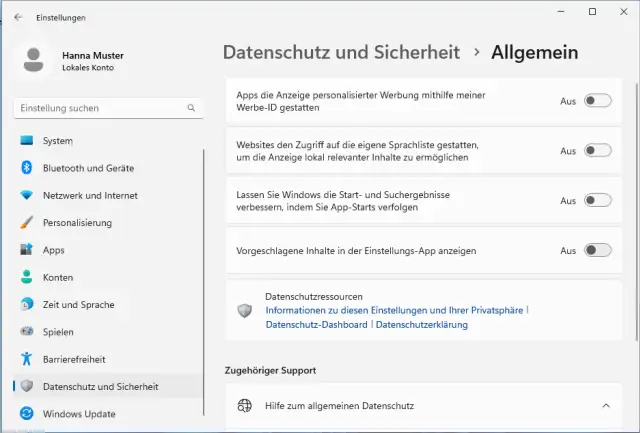Click the Zeit und Sprache globe icon
The width and height of the screenshot is (640, 433).
pyautogui.click(x=27, y=304)
